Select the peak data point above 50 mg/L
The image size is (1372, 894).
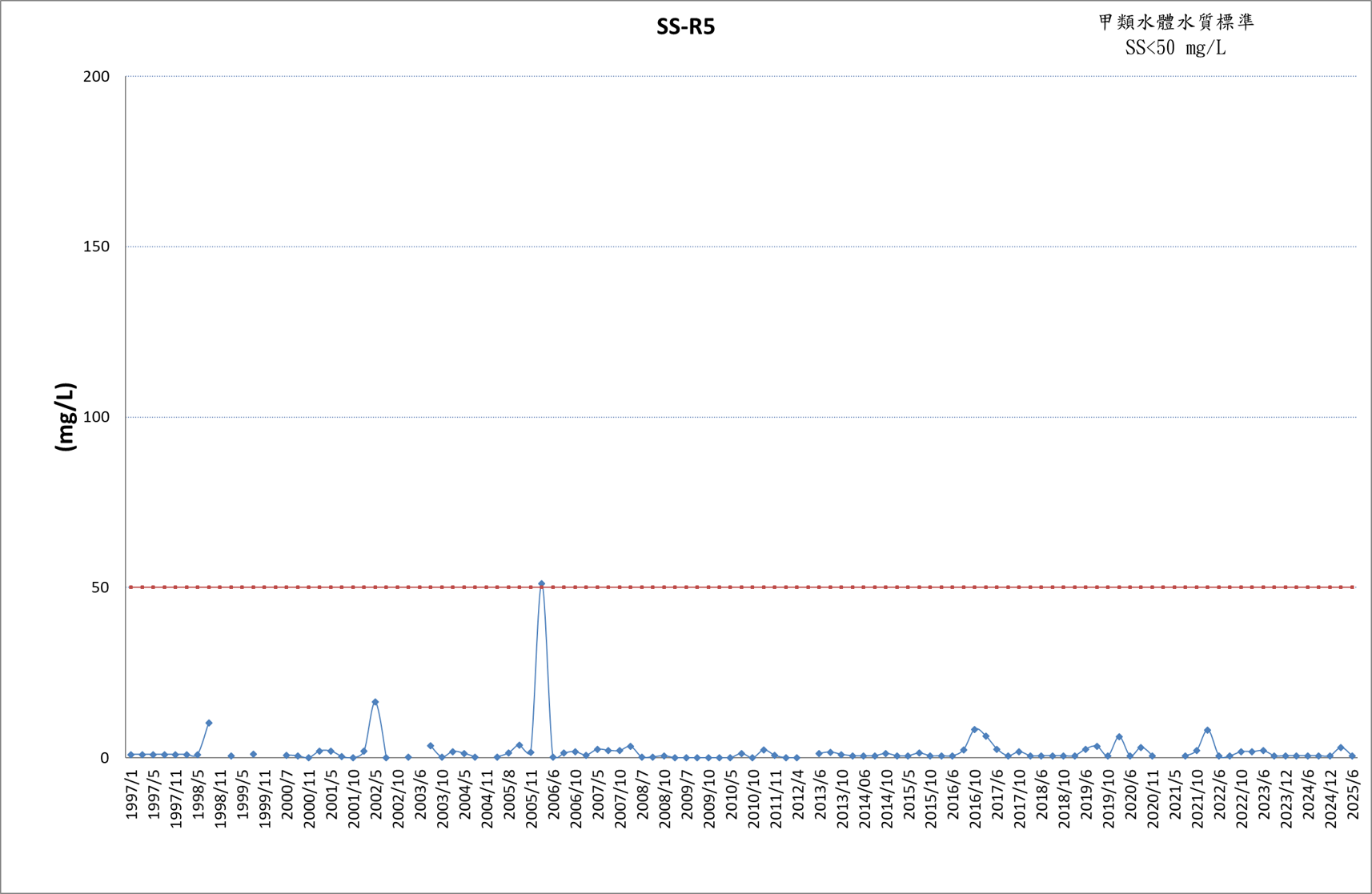542,584
